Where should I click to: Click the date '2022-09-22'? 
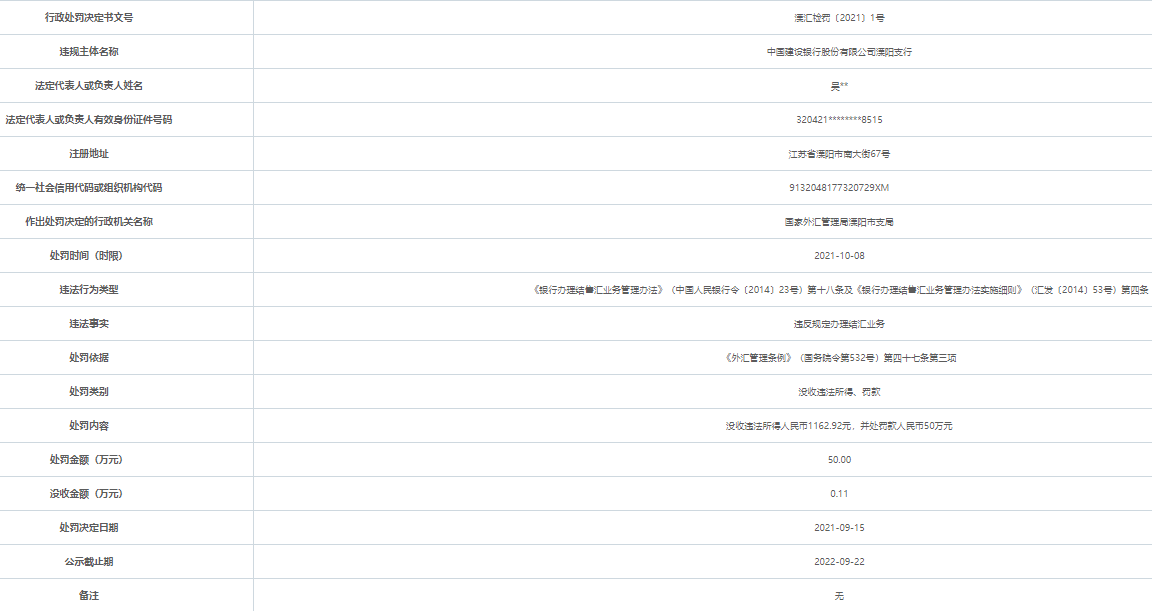tap(839, 562)
